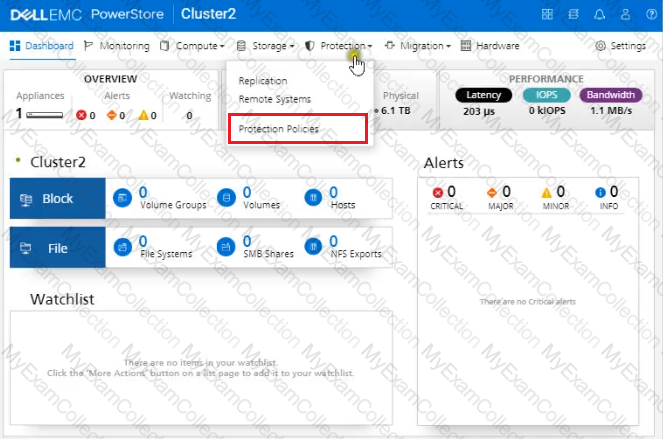Click the apps grid icon in header
Viewport: 663px width, 439px height.
click(547, 15)
